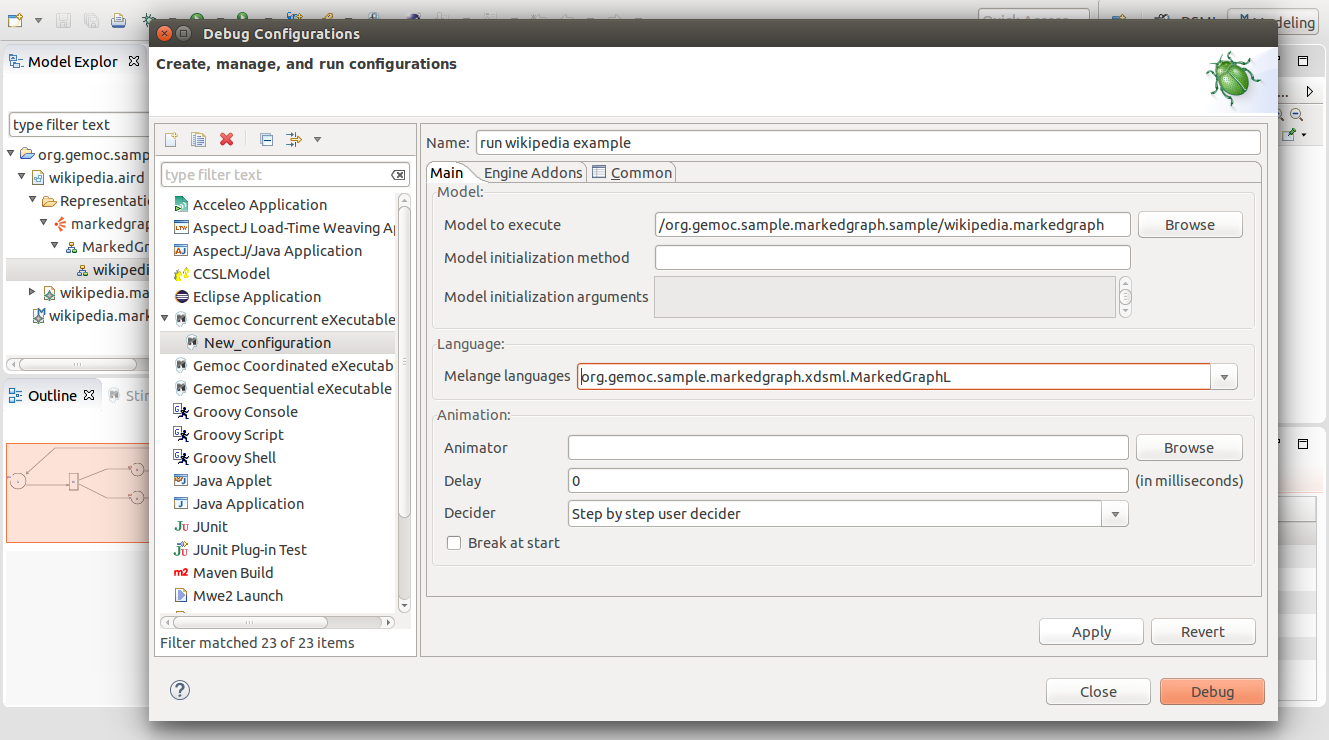1329x740 pixels.
Task: Click New icon in Eclipse main toolbar
Action: coord(15,19)
